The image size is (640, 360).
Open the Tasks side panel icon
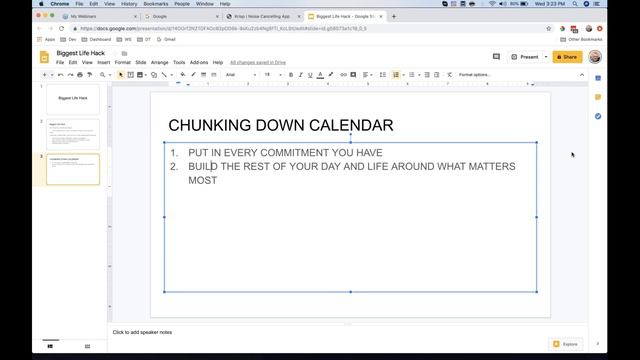coord(598,116)
